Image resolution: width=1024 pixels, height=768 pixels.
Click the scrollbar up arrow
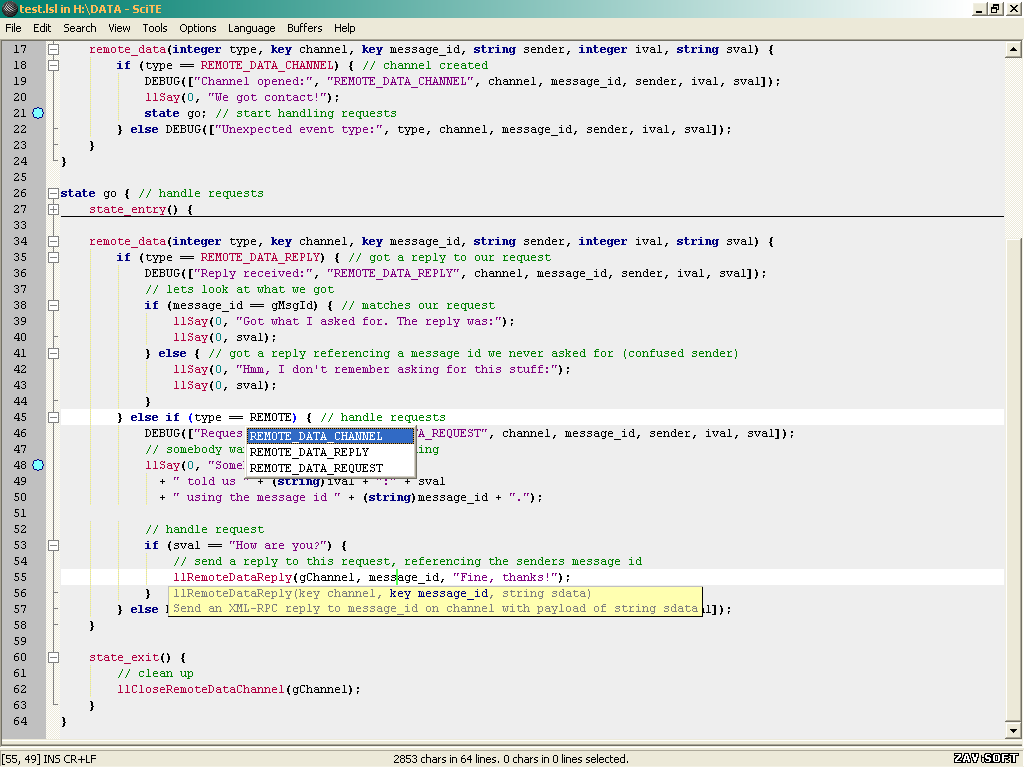tap(1013, 49)
